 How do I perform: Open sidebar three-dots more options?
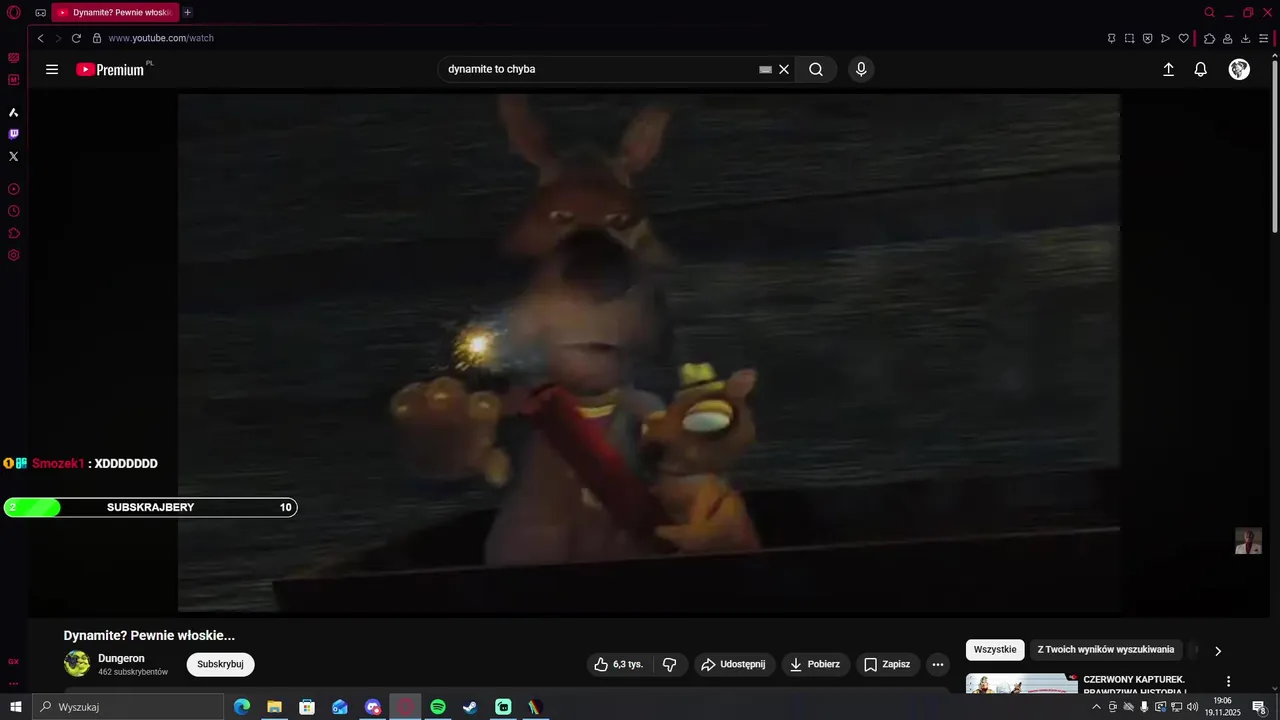coord(14,684)
